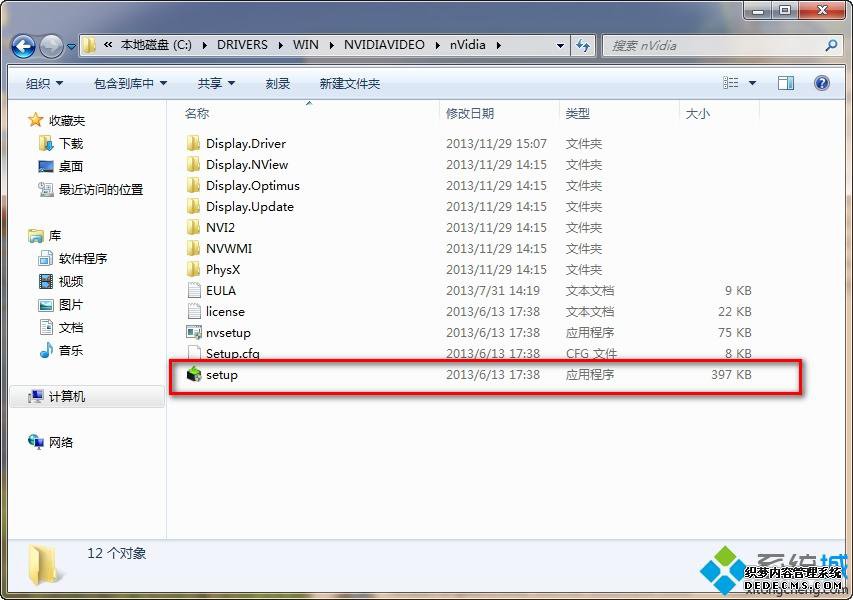This screenshot has width=853, height=600.
Task: Click the green setup application icon
Action: click(194, 374)
